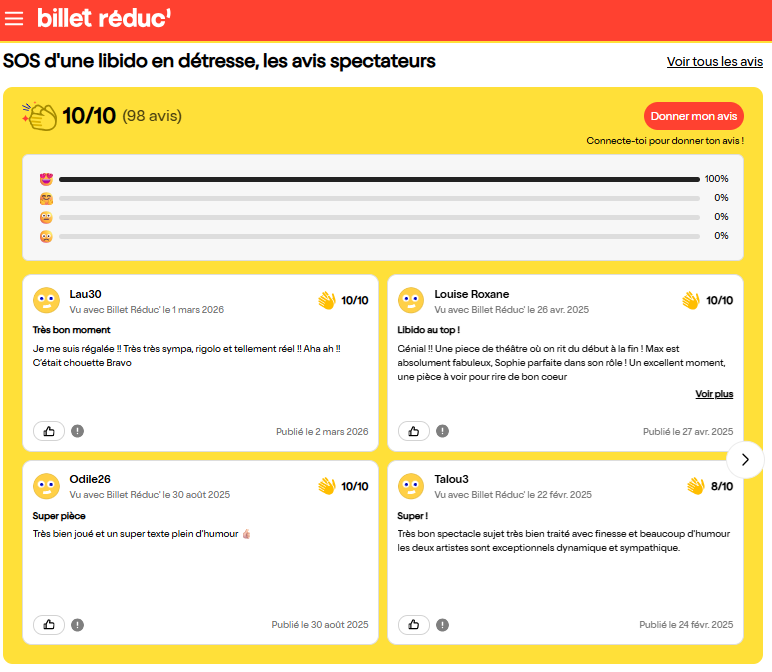The height and width of the screenshot is (672, 772).
Task: Report Odile26's review using exclamation icon
Action: click(x=78, y=624)
